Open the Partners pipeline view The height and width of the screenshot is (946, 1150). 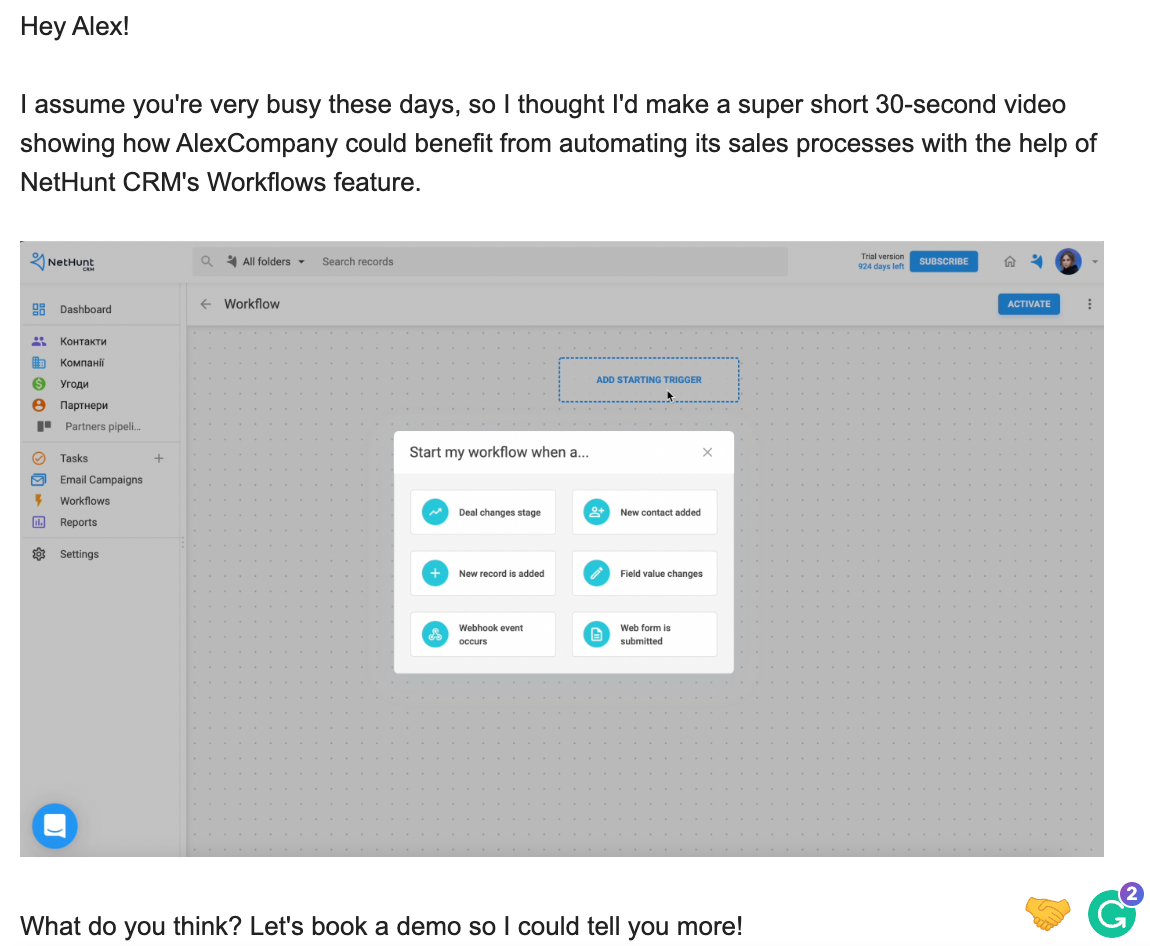coord(103,427)
